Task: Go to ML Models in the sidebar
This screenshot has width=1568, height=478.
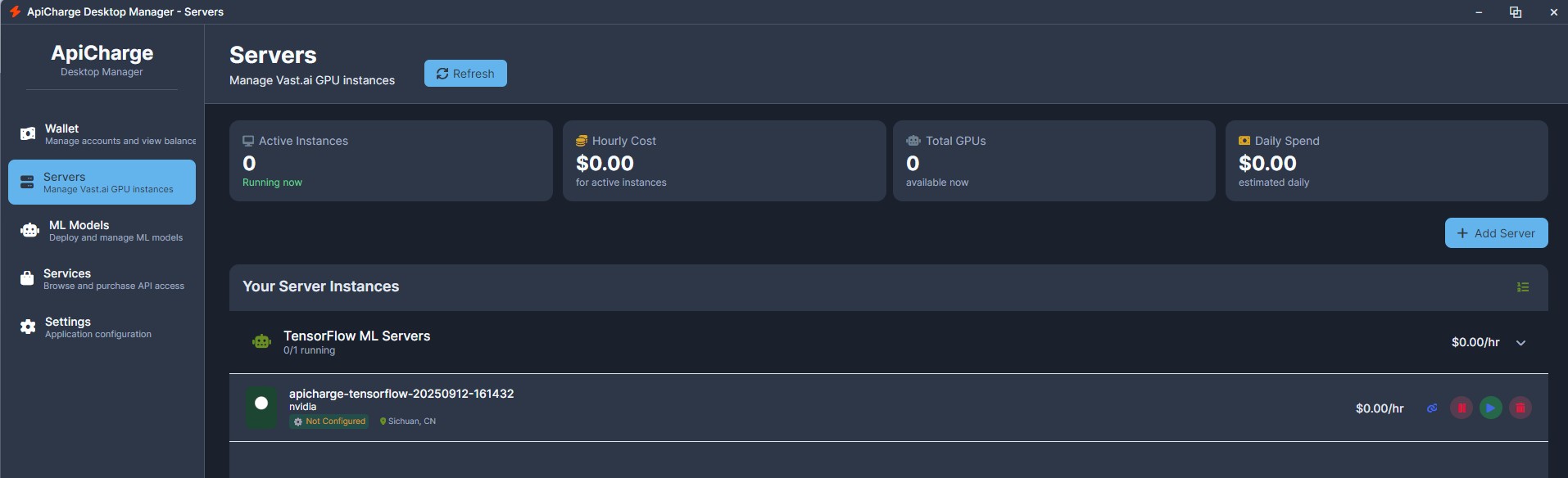Action: click(102, 231)
